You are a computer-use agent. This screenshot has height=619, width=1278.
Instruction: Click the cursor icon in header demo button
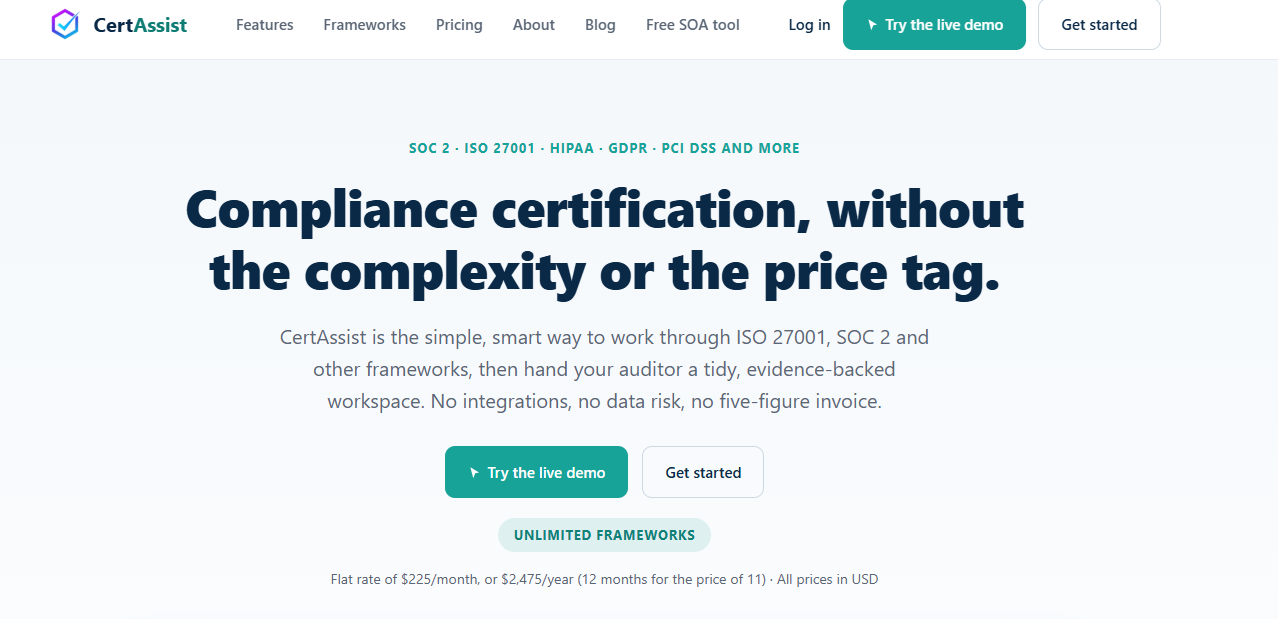click(873, 25)
